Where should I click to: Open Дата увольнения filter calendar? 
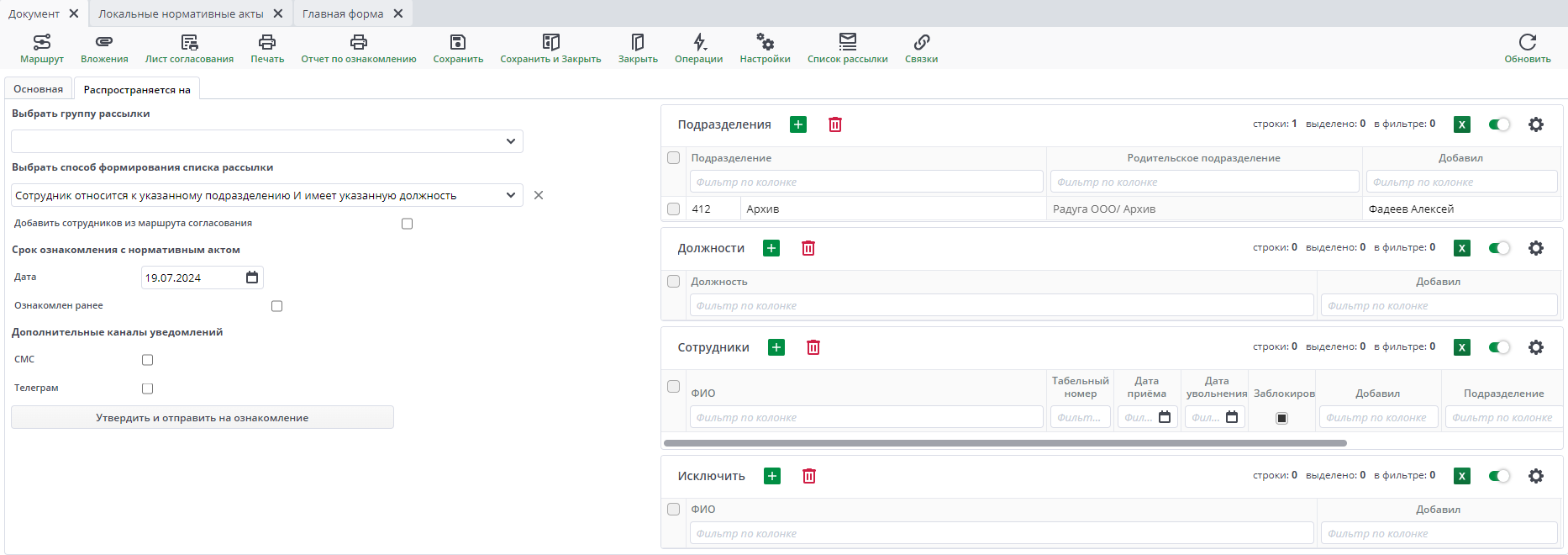1232,417
